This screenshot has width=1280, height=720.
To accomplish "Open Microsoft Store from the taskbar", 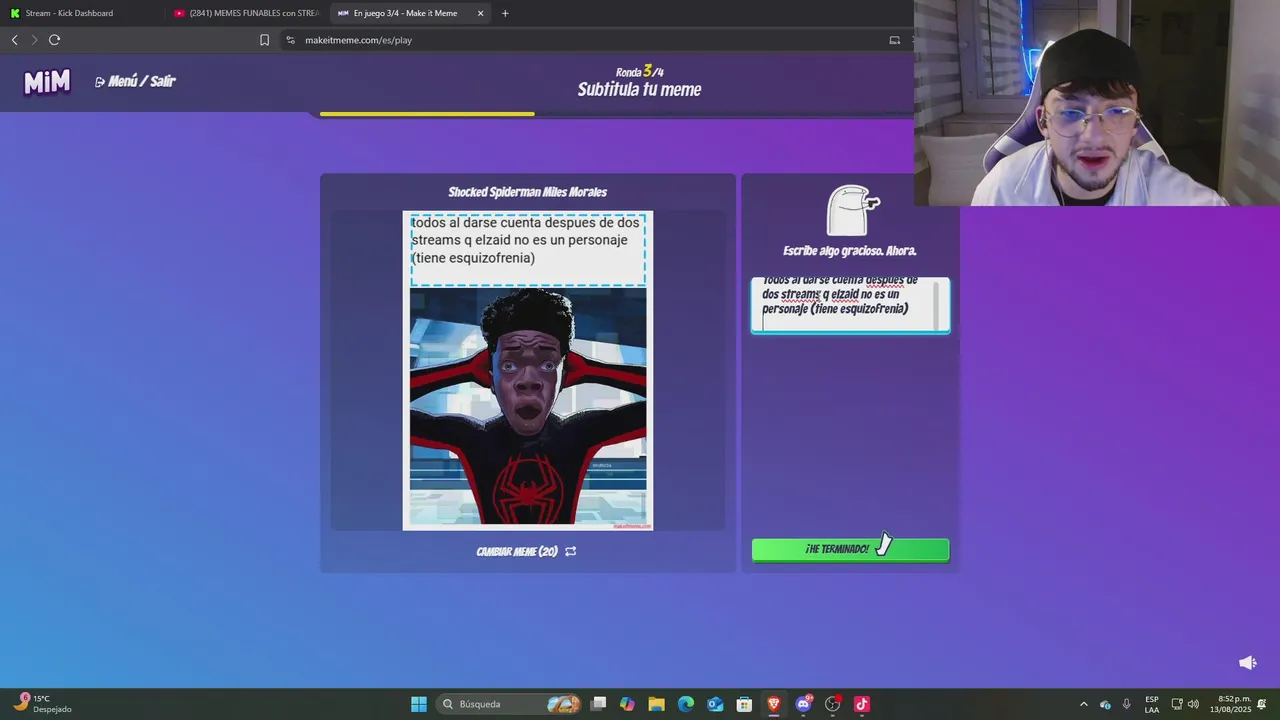I will pos(744,704).
